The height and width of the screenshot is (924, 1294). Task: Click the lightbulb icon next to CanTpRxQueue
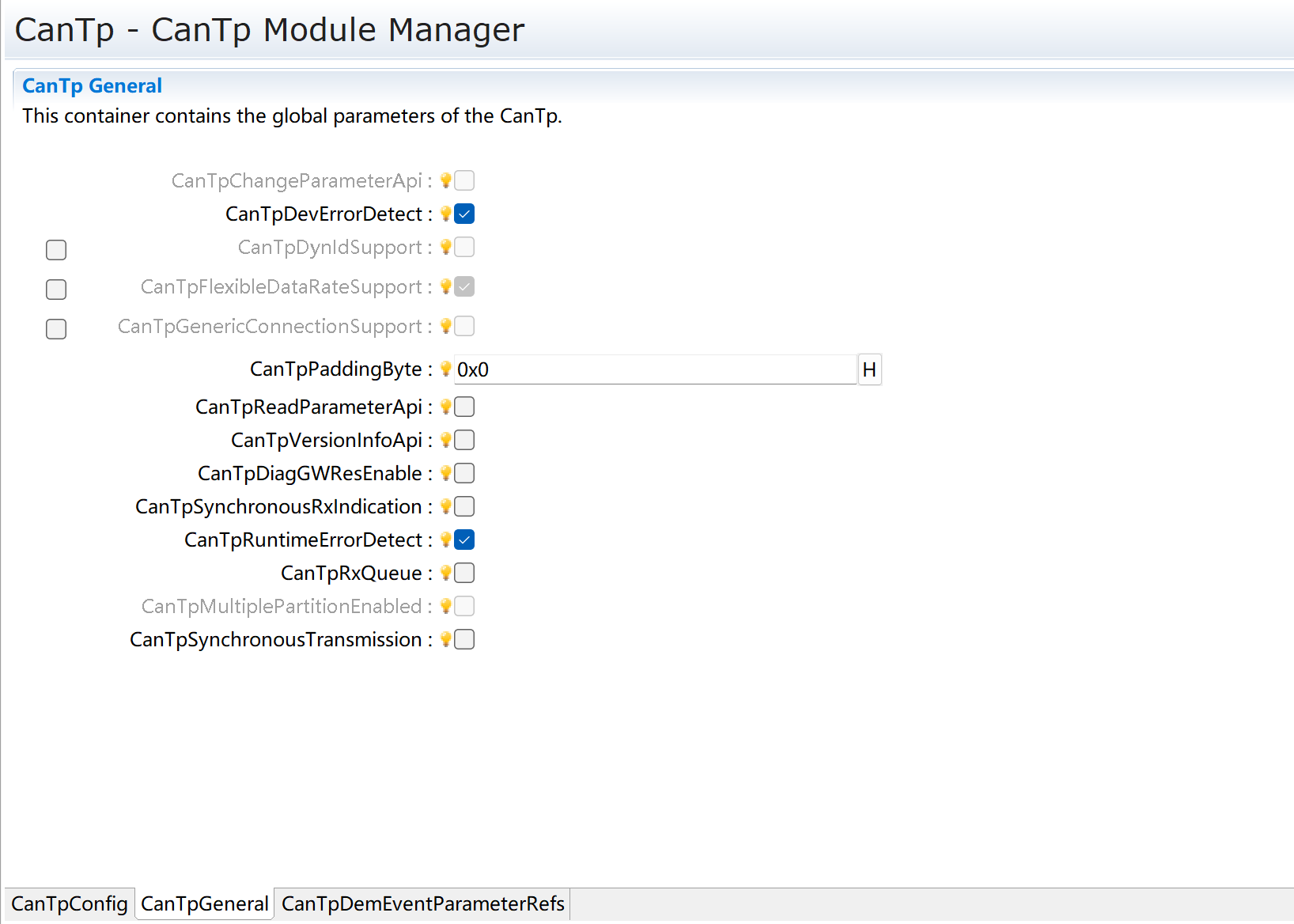[x=445, y=573]
